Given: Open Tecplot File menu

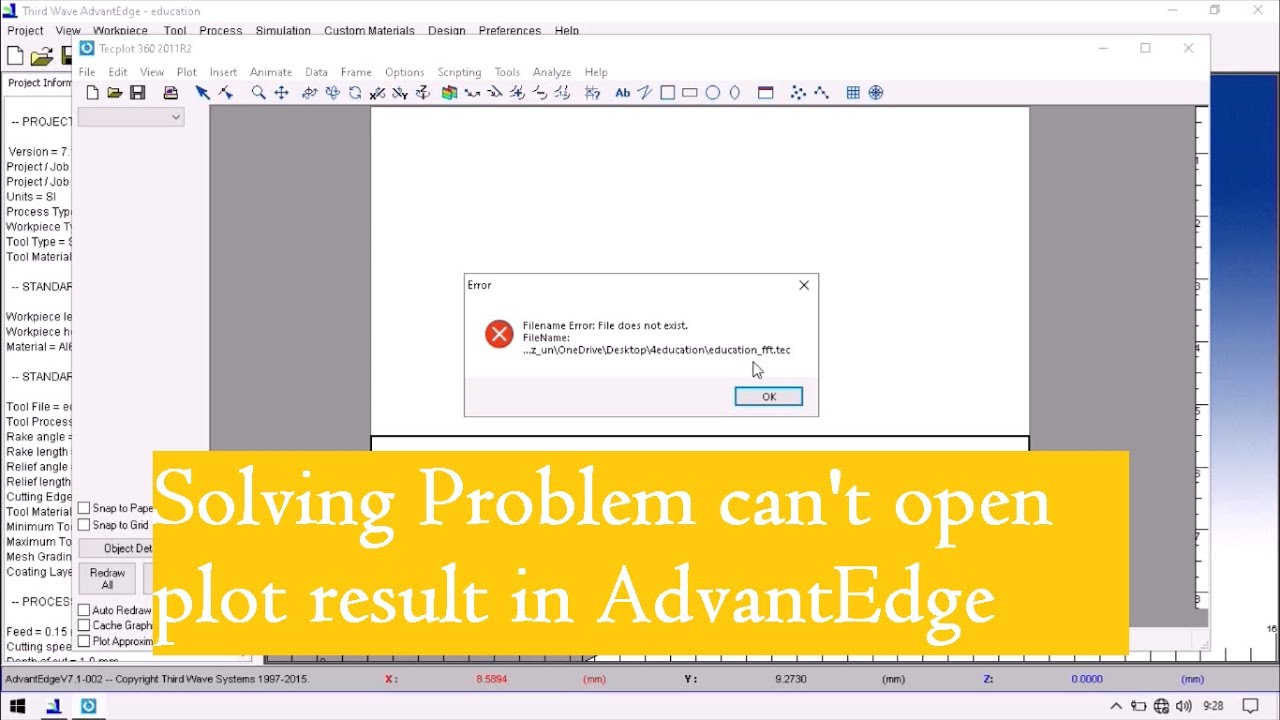Looking at the screenshot, I should (87, 72).
